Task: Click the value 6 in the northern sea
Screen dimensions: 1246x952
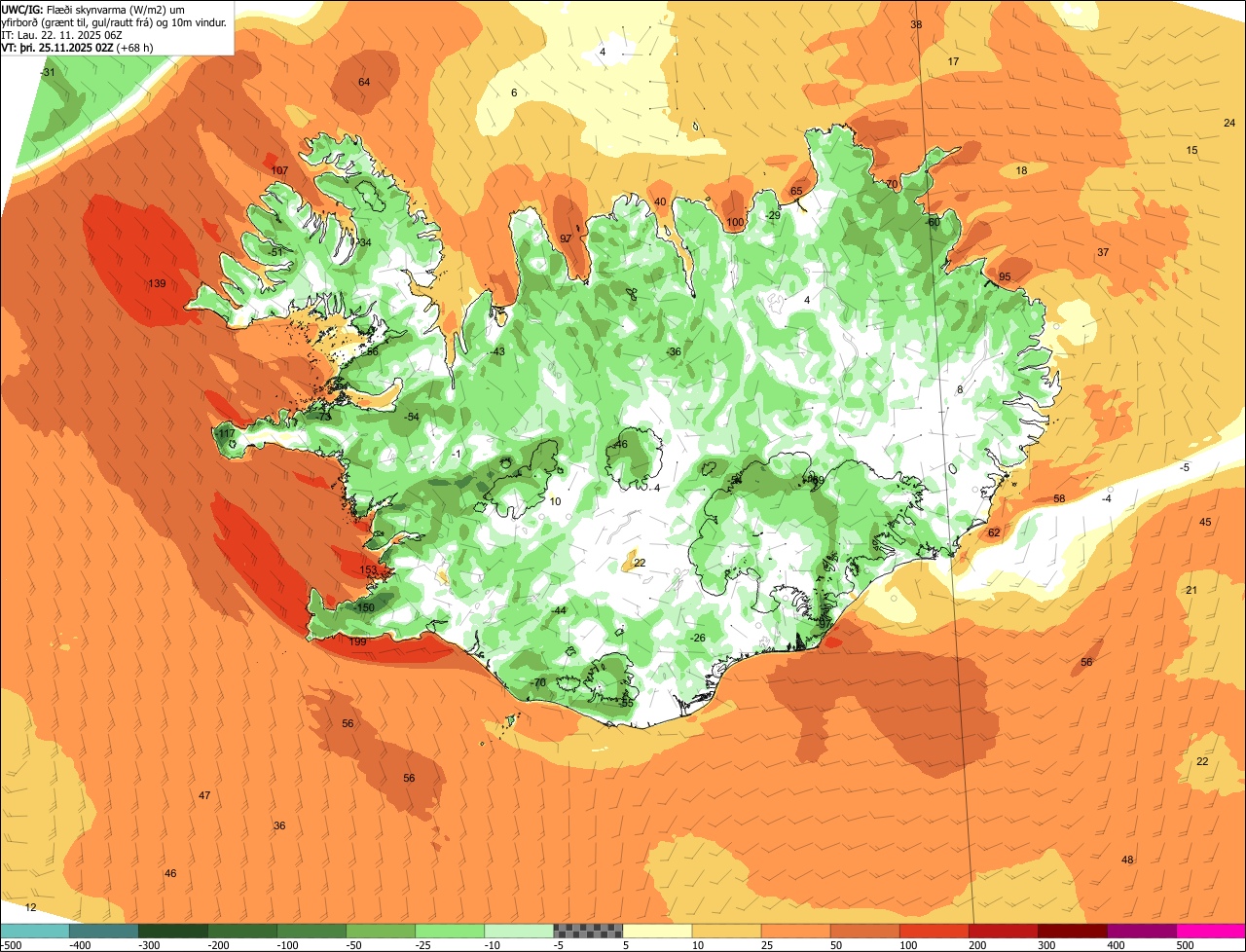Action: (x=514, y=93)
